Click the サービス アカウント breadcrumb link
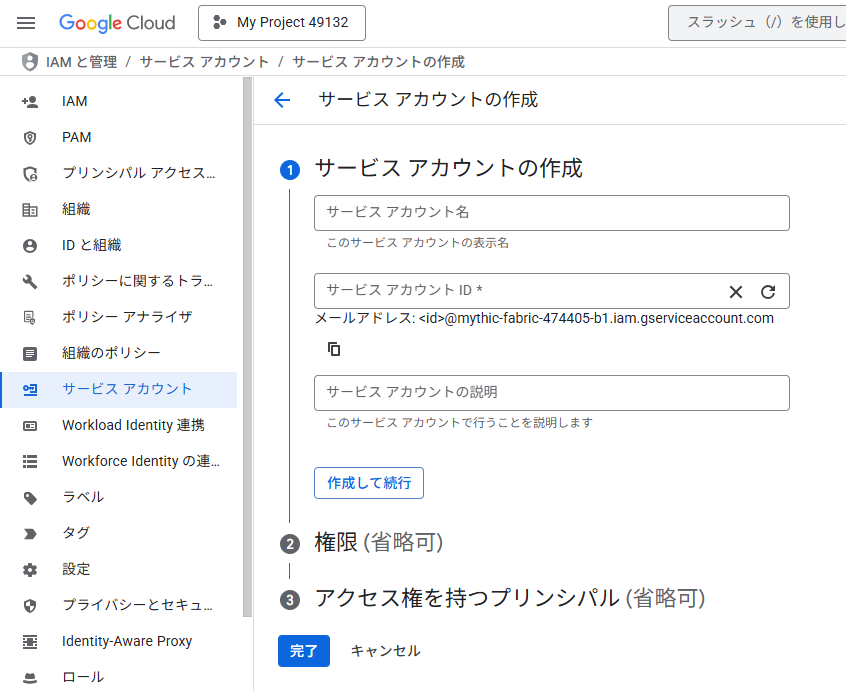 (204, 62)
